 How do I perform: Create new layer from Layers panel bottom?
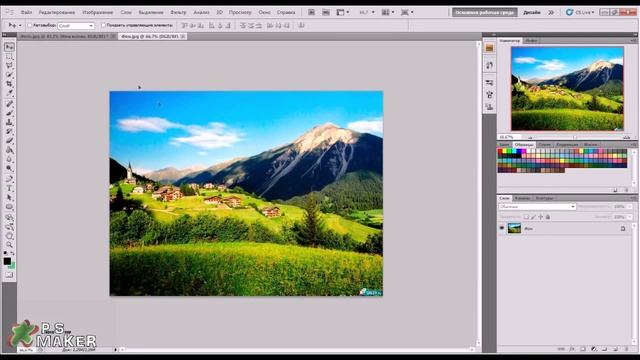(x=616, y=349)
